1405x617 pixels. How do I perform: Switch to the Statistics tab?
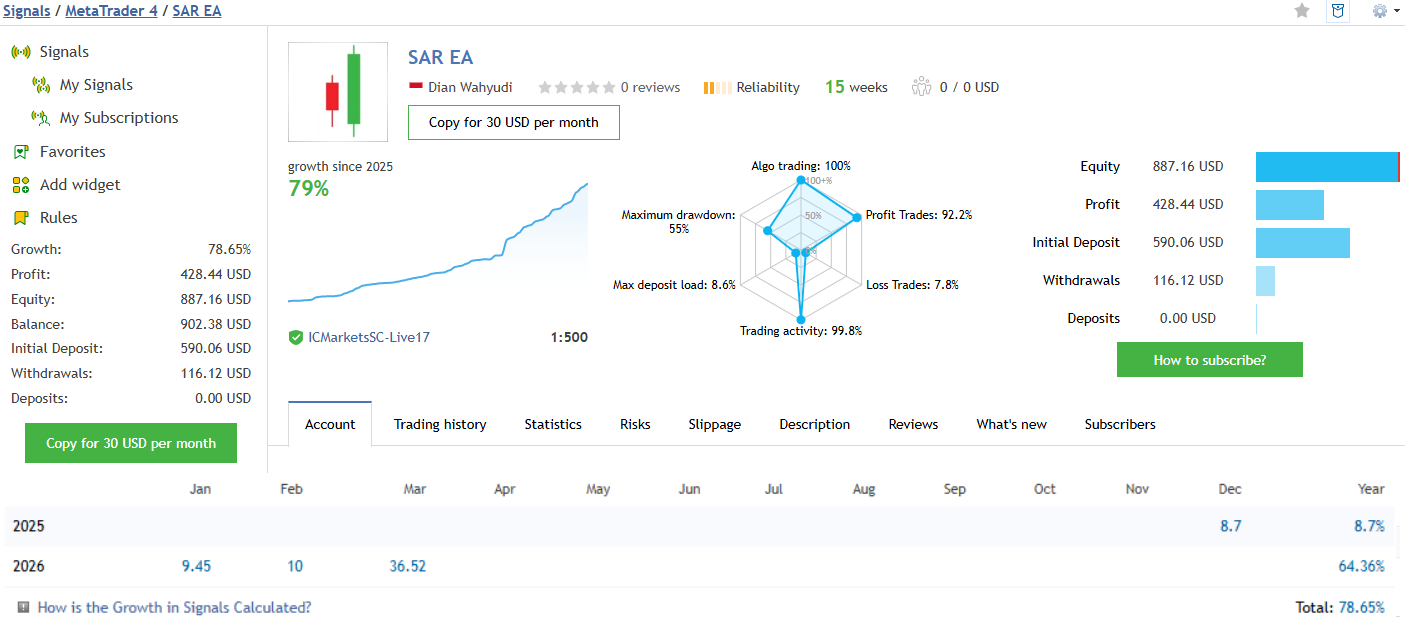(x=553, y=424)
